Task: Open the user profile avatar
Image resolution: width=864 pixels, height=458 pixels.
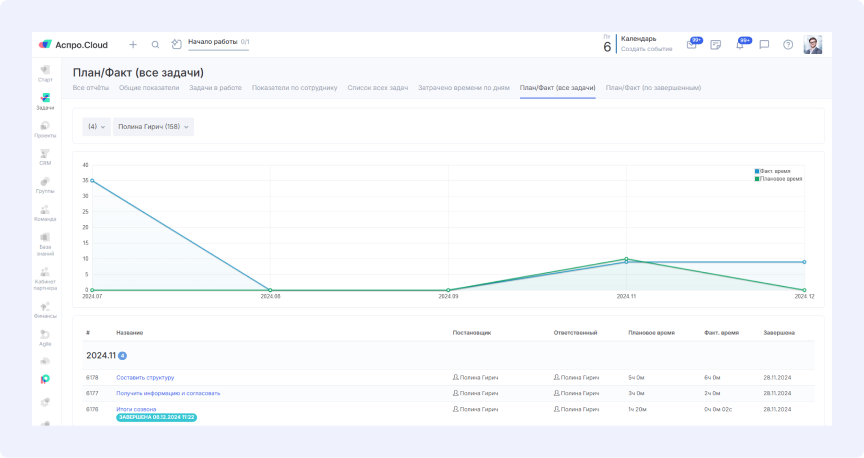Action: click(813, 45)
